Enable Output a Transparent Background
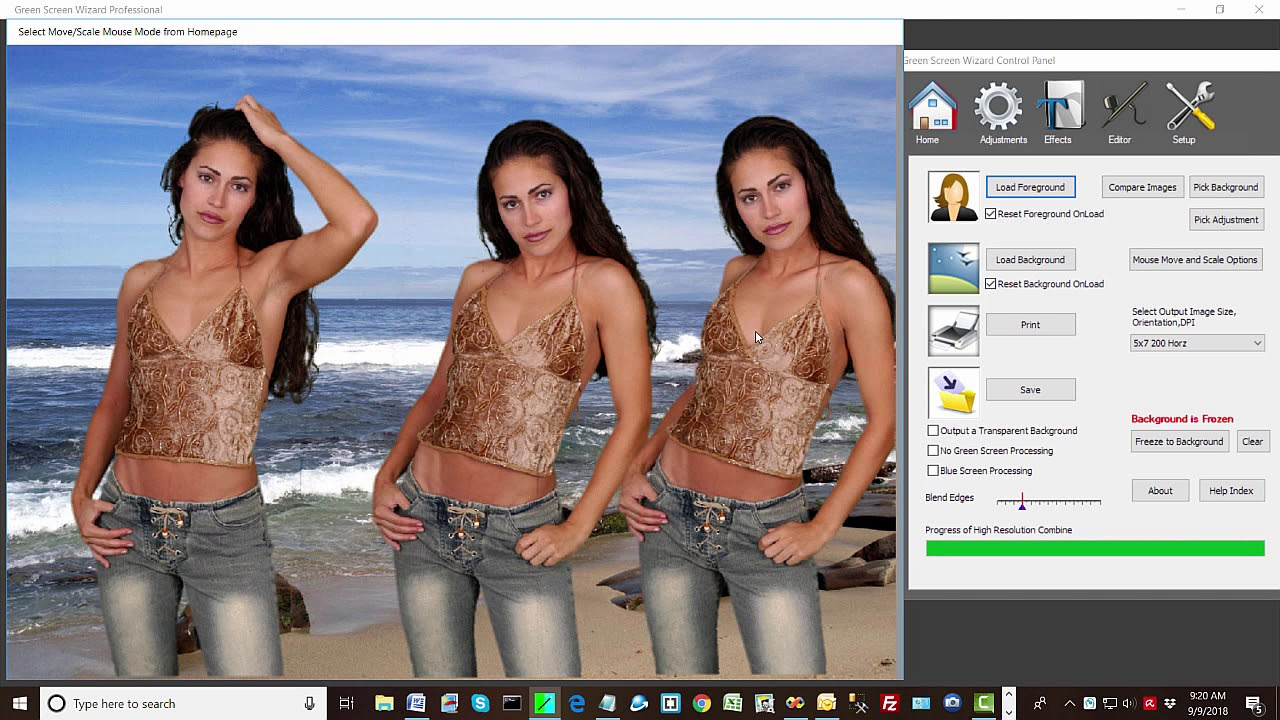The image size is (1280, 720). pyautogui.click(x=933, y=431)
